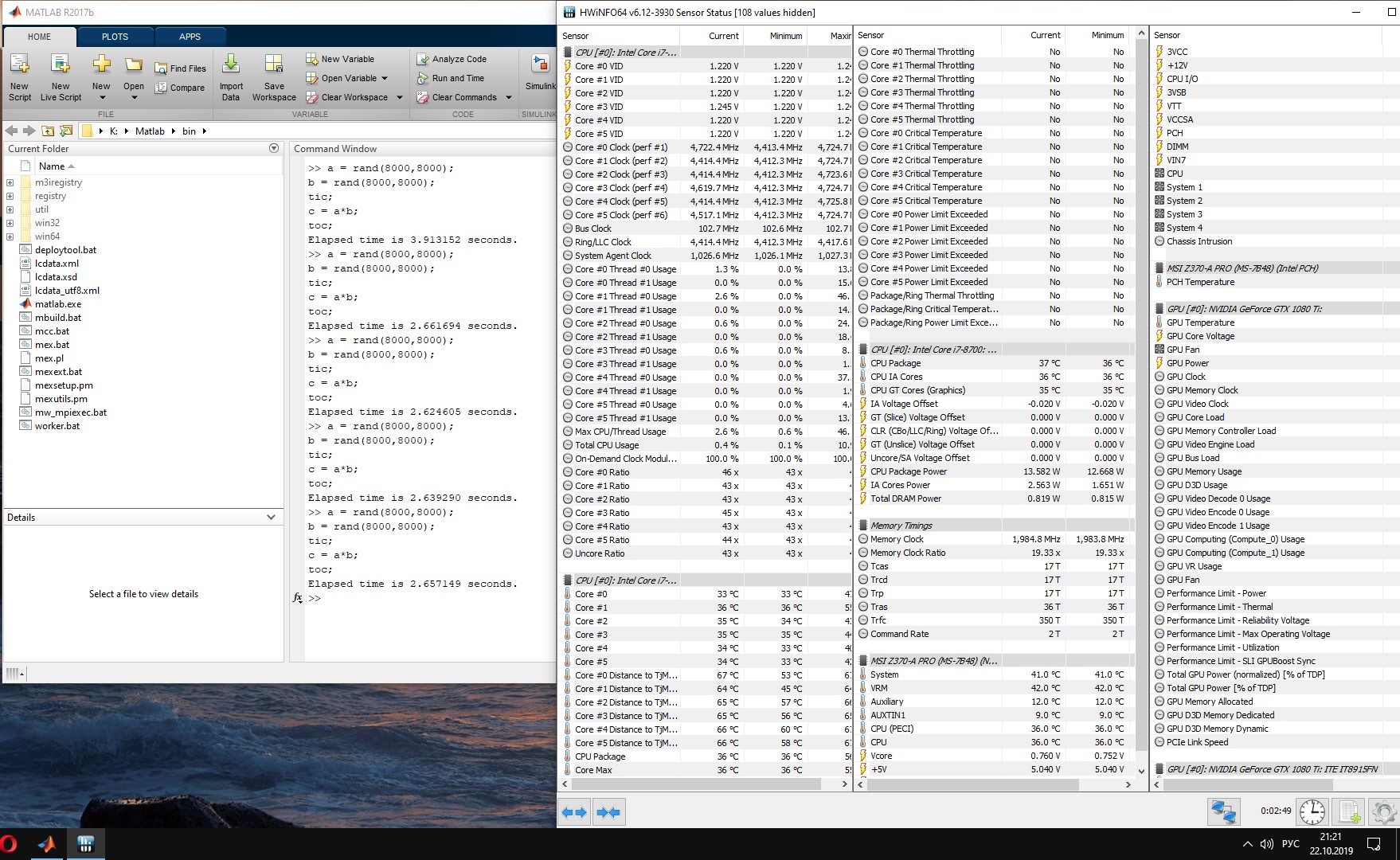
Task: Click the browse for folder icon
Action: (66, 131)
